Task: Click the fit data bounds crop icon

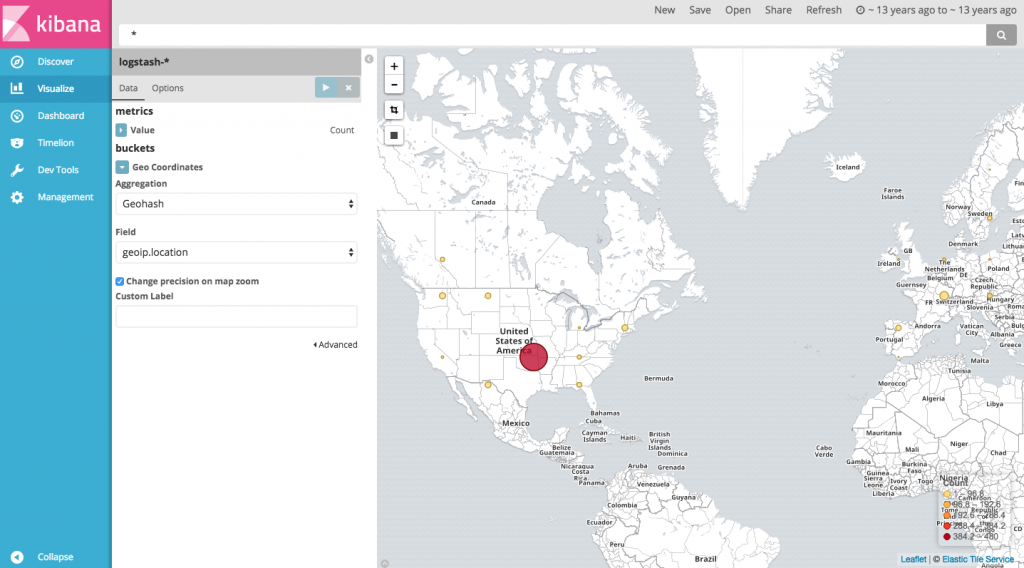Action: [394, 110]
